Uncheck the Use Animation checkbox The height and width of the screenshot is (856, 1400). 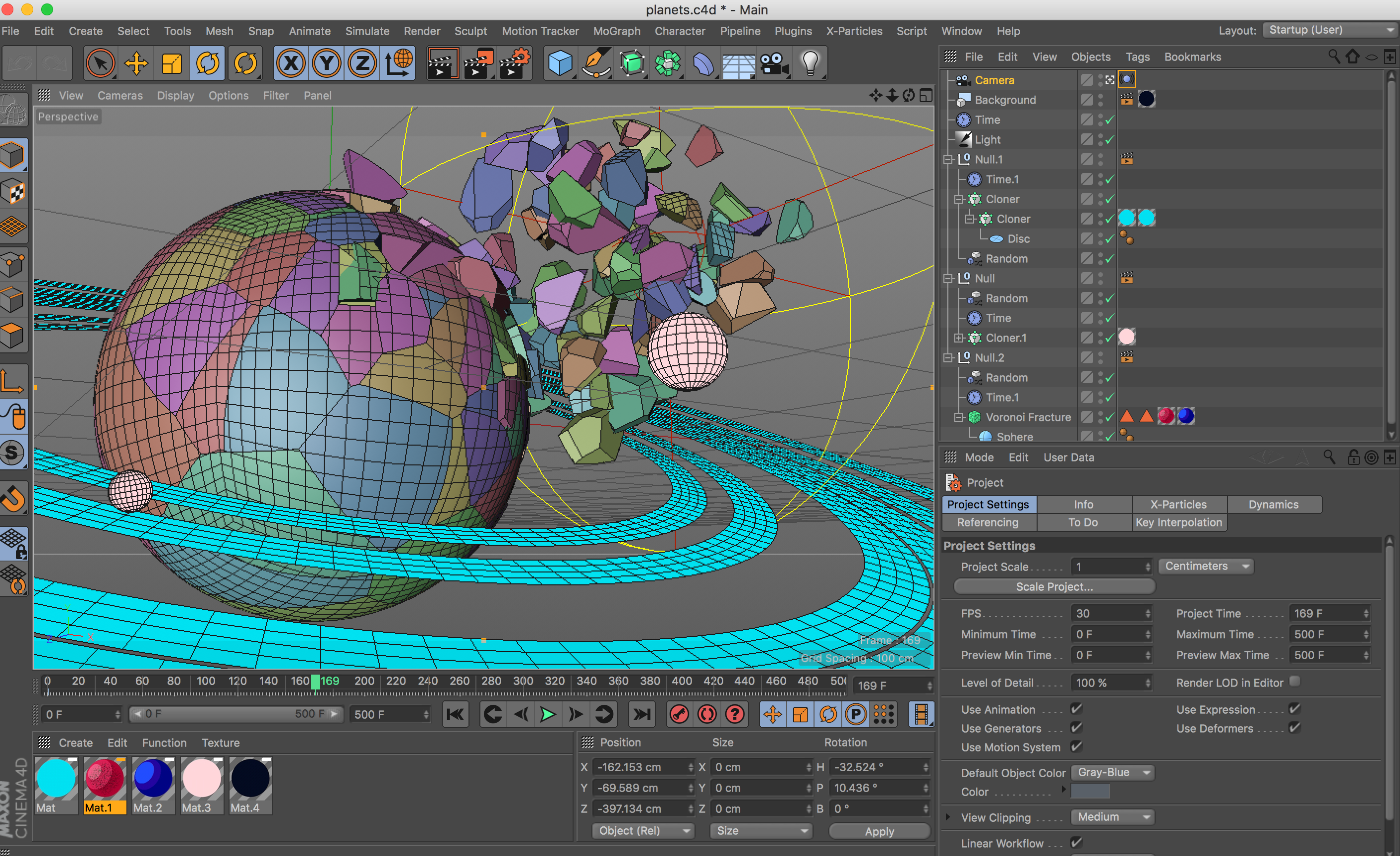point(1076,709)
